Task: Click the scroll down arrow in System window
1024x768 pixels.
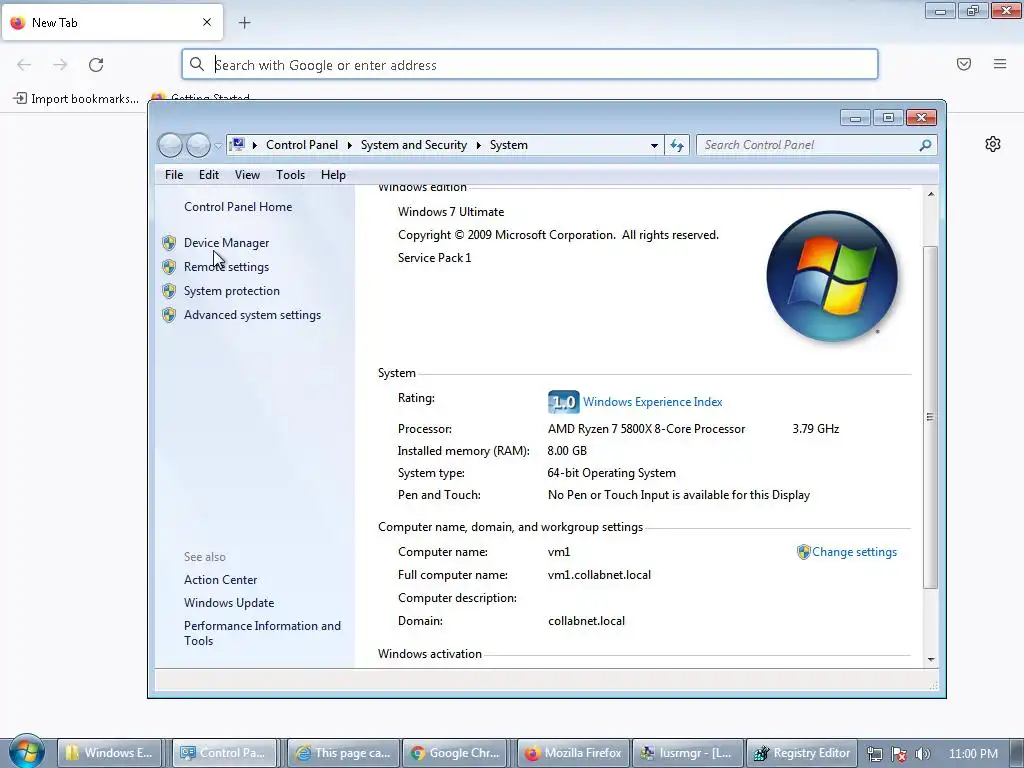Action: (931, 660)
